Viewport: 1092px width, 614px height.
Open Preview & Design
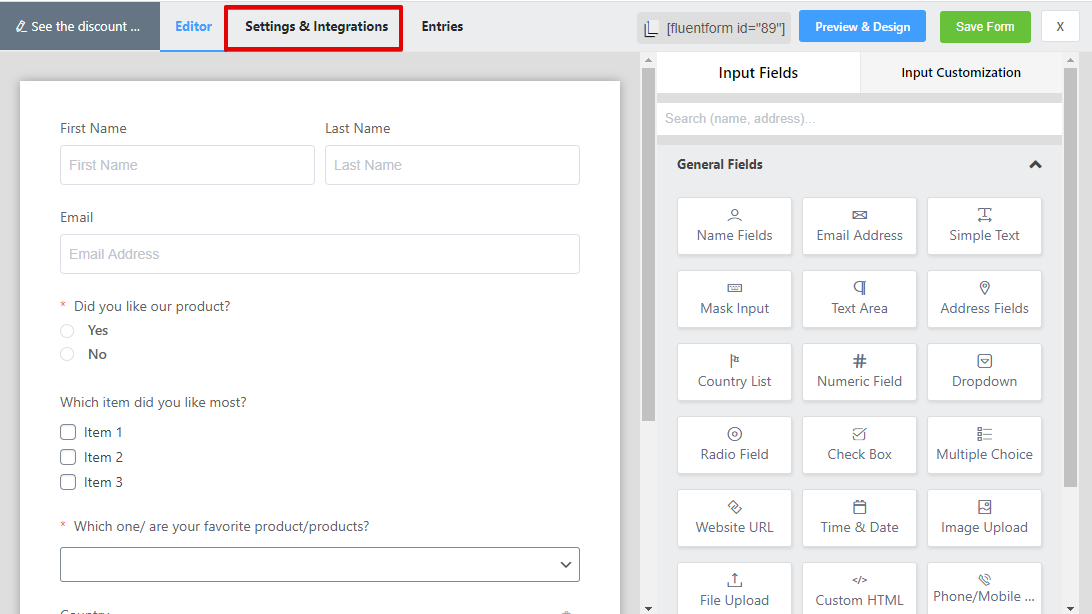[862, 26]
